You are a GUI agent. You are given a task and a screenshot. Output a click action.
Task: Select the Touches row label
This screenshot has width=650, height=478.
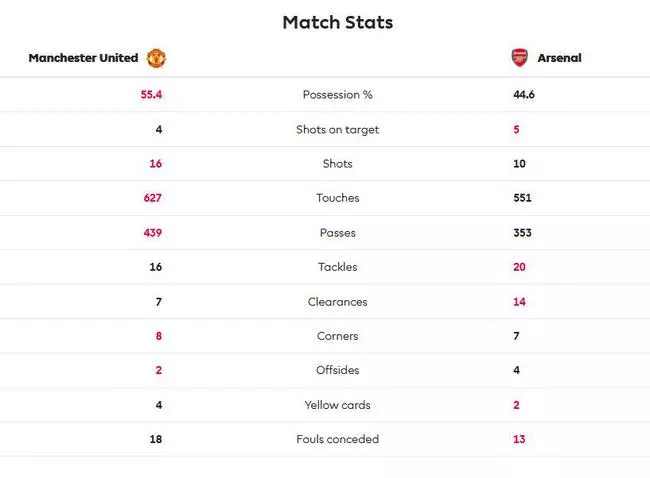coord(337,198)
